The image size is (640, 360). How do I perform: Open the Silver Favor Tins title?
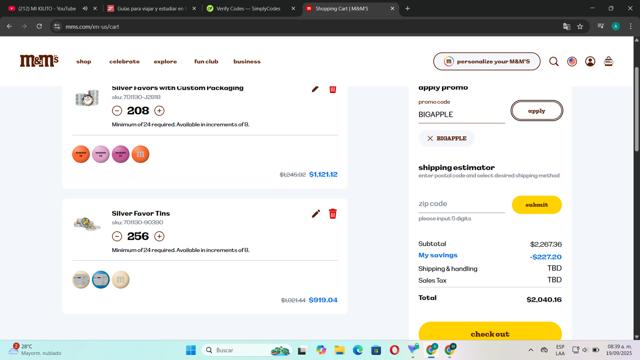tap(141, 213)
